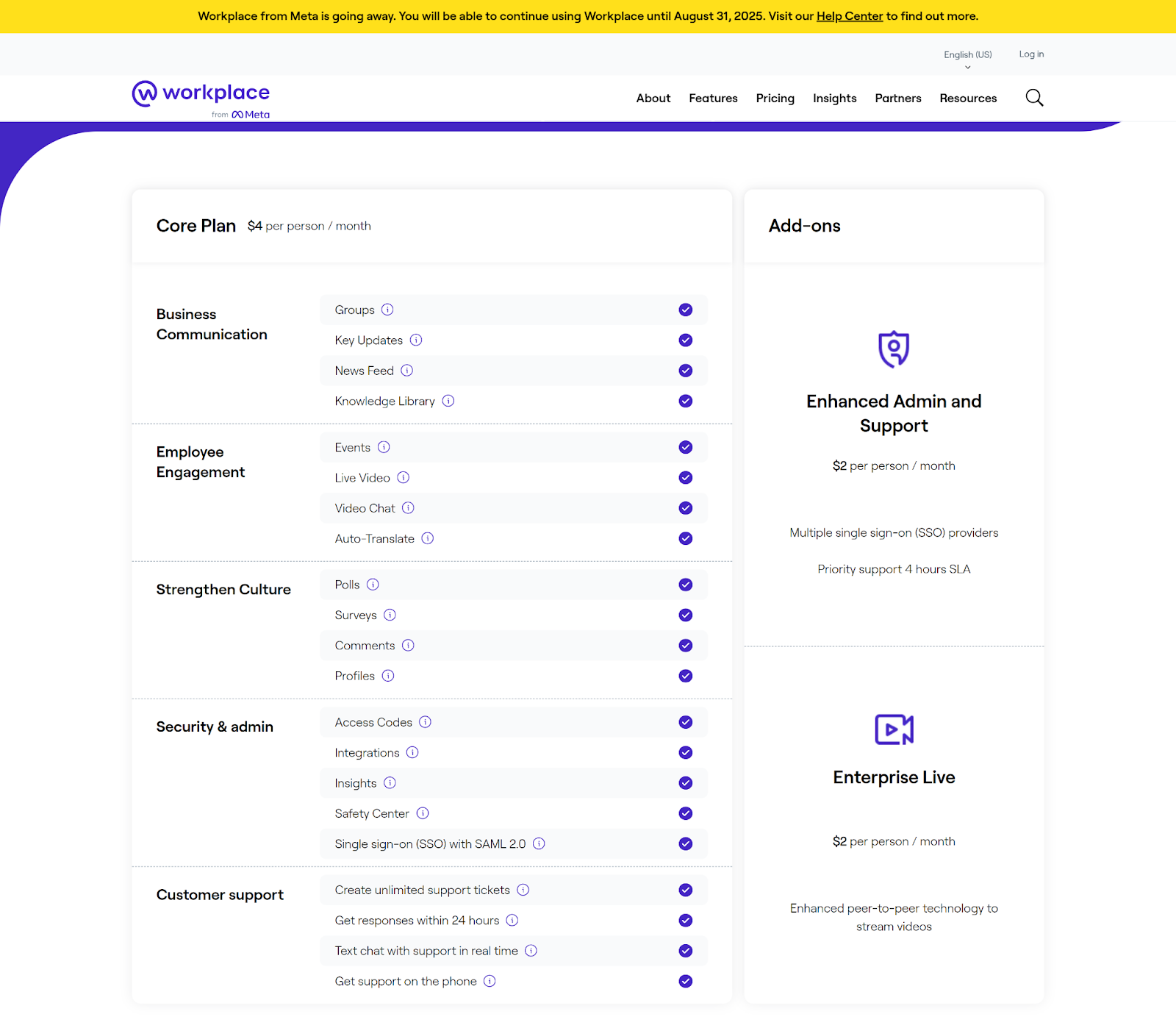Screen dimensions: 1176x1028
Task: Show info icon next to Comments
Action: 409,646
